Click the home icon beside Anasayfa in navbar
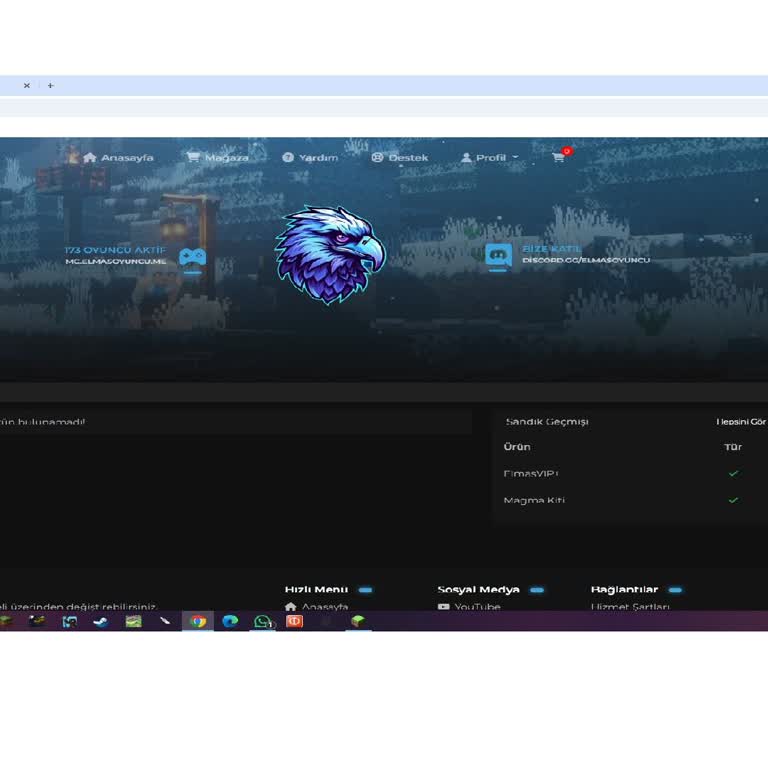 point(90,158)
